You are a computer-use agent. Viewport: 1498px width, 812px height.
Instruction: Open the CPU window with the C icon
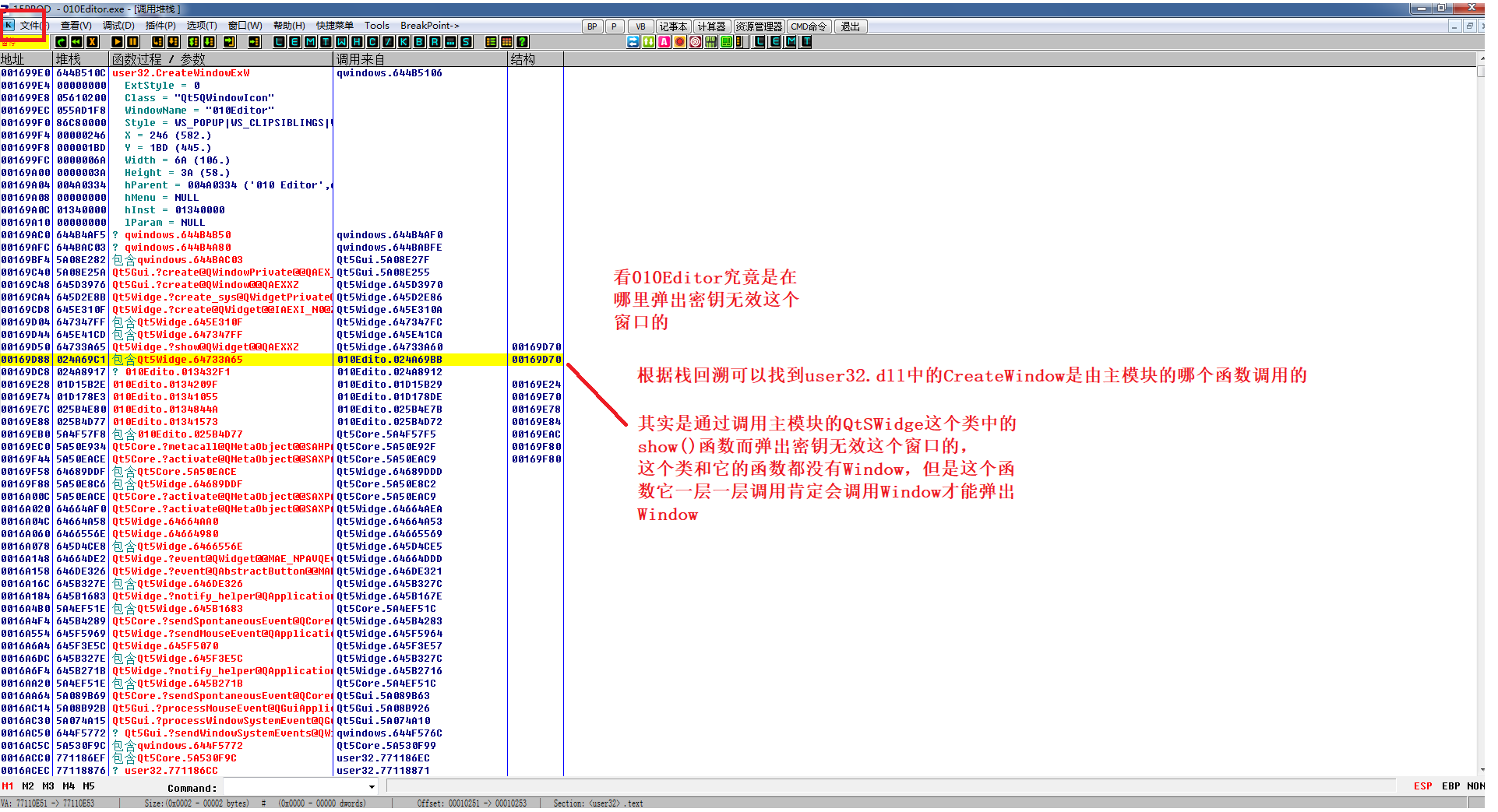pyautogui.click(x=372, y=42)
